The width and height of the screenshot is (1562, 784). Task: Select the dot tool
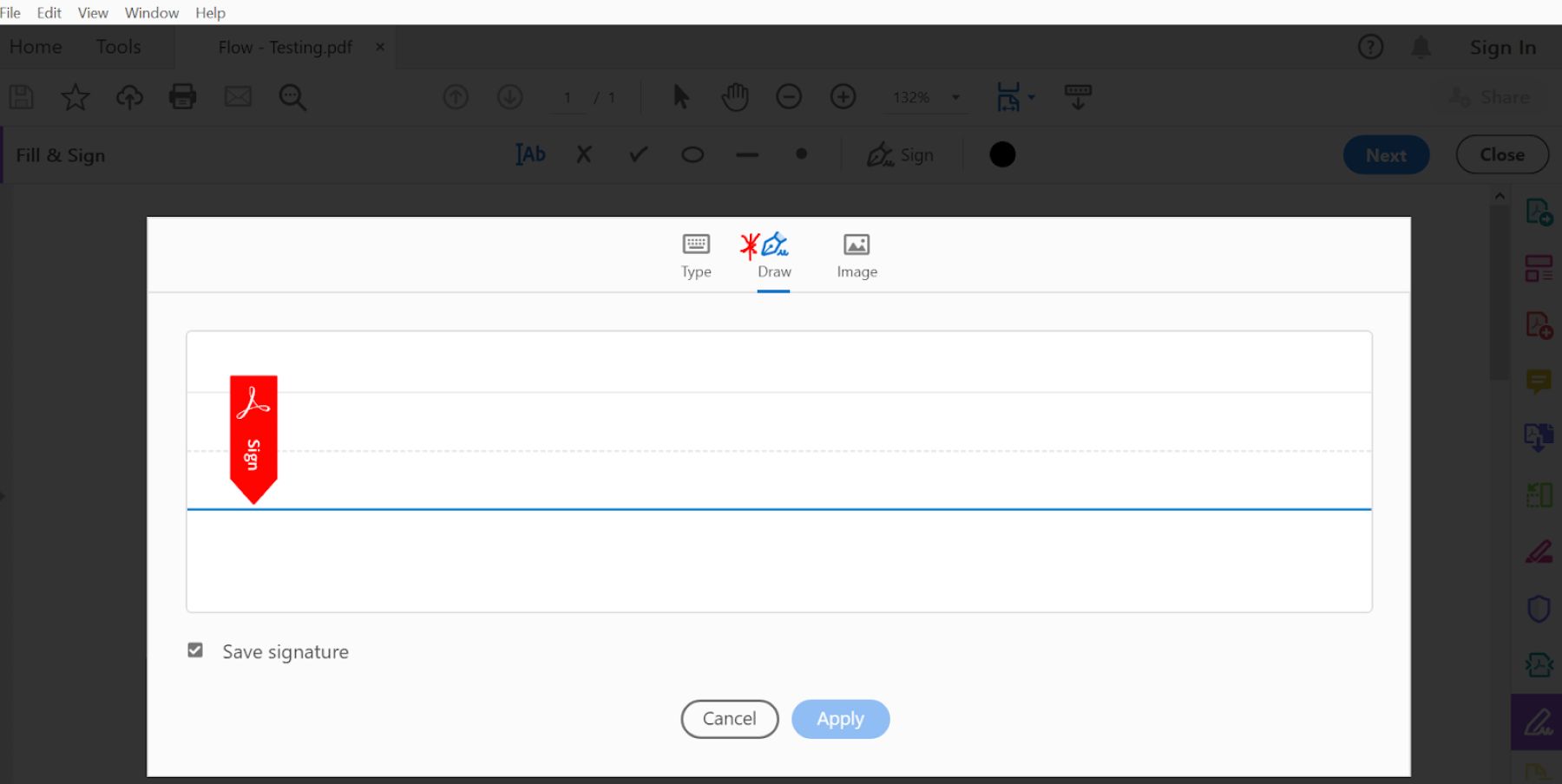click(x=802, y=154)
